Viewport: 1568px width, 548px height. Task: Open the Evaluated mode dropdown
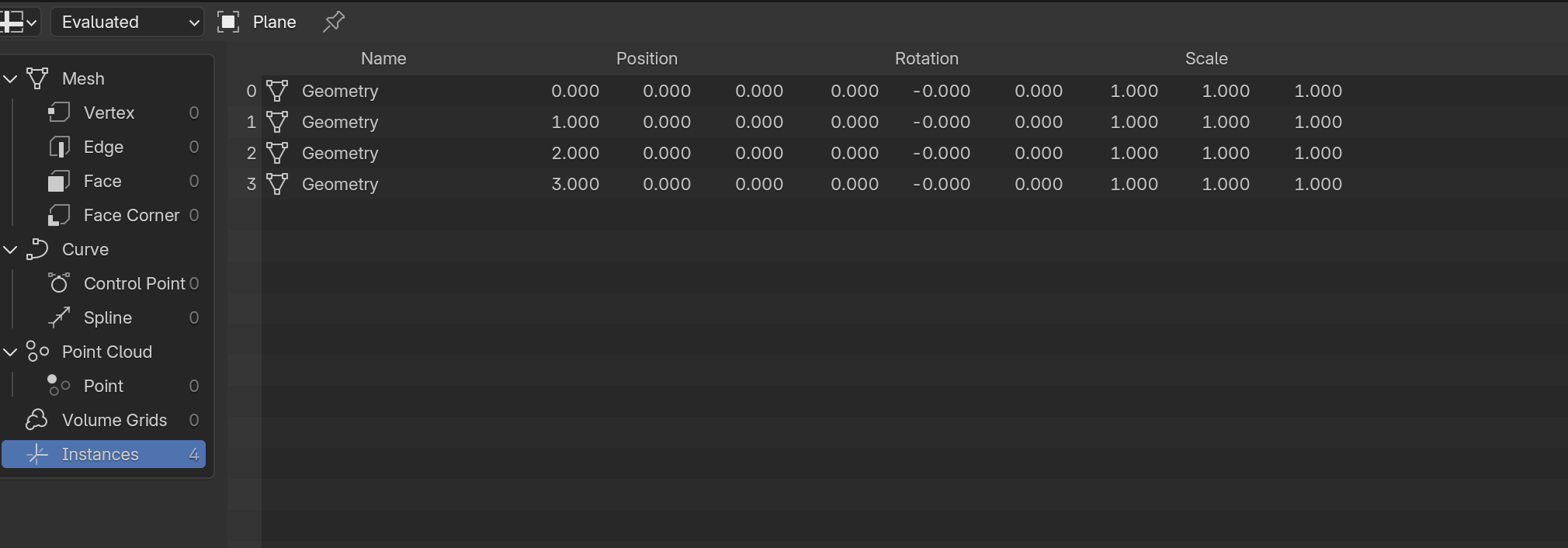coord(127,22)
